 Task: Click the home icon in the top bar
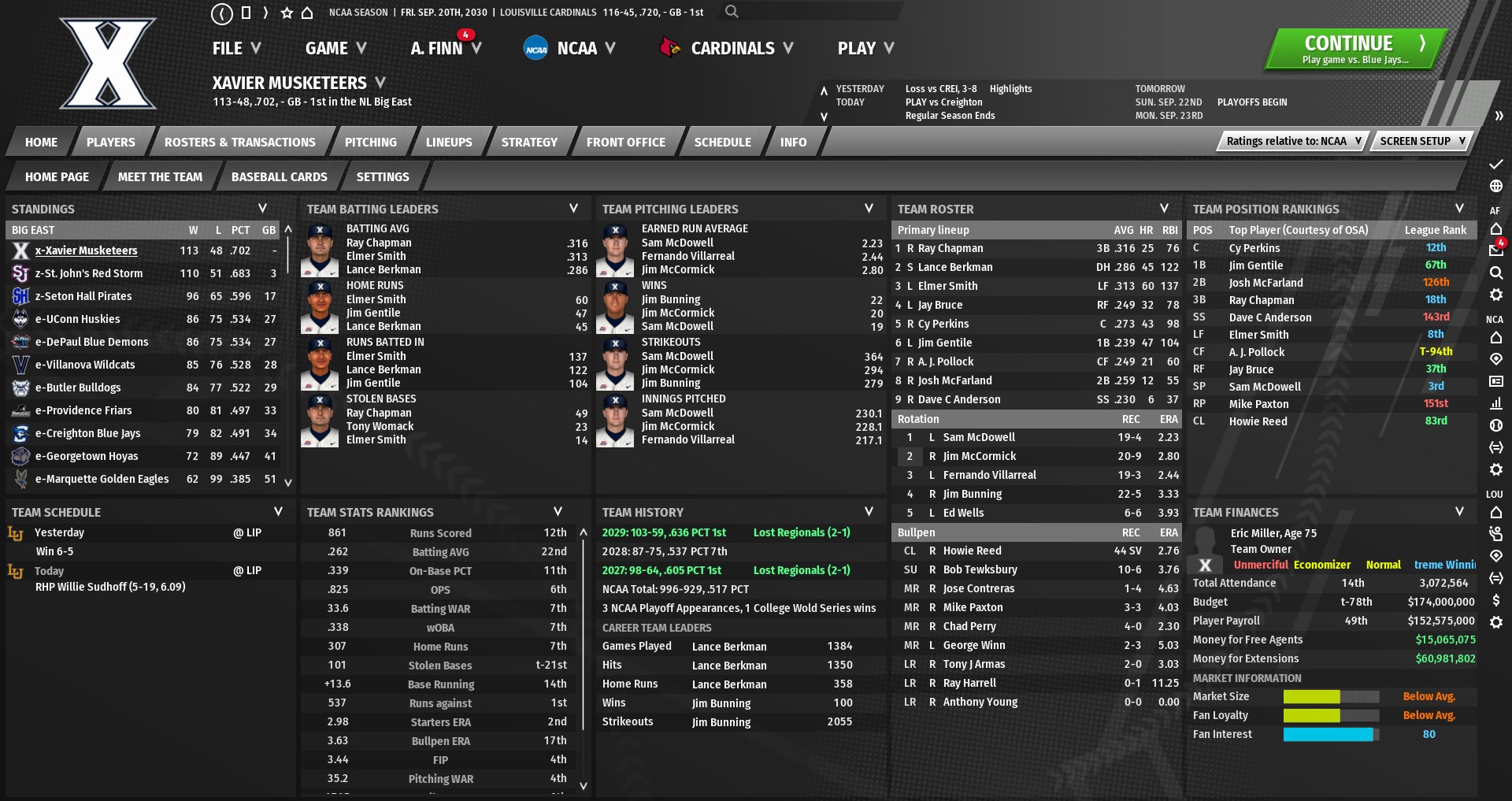(307, 13)
